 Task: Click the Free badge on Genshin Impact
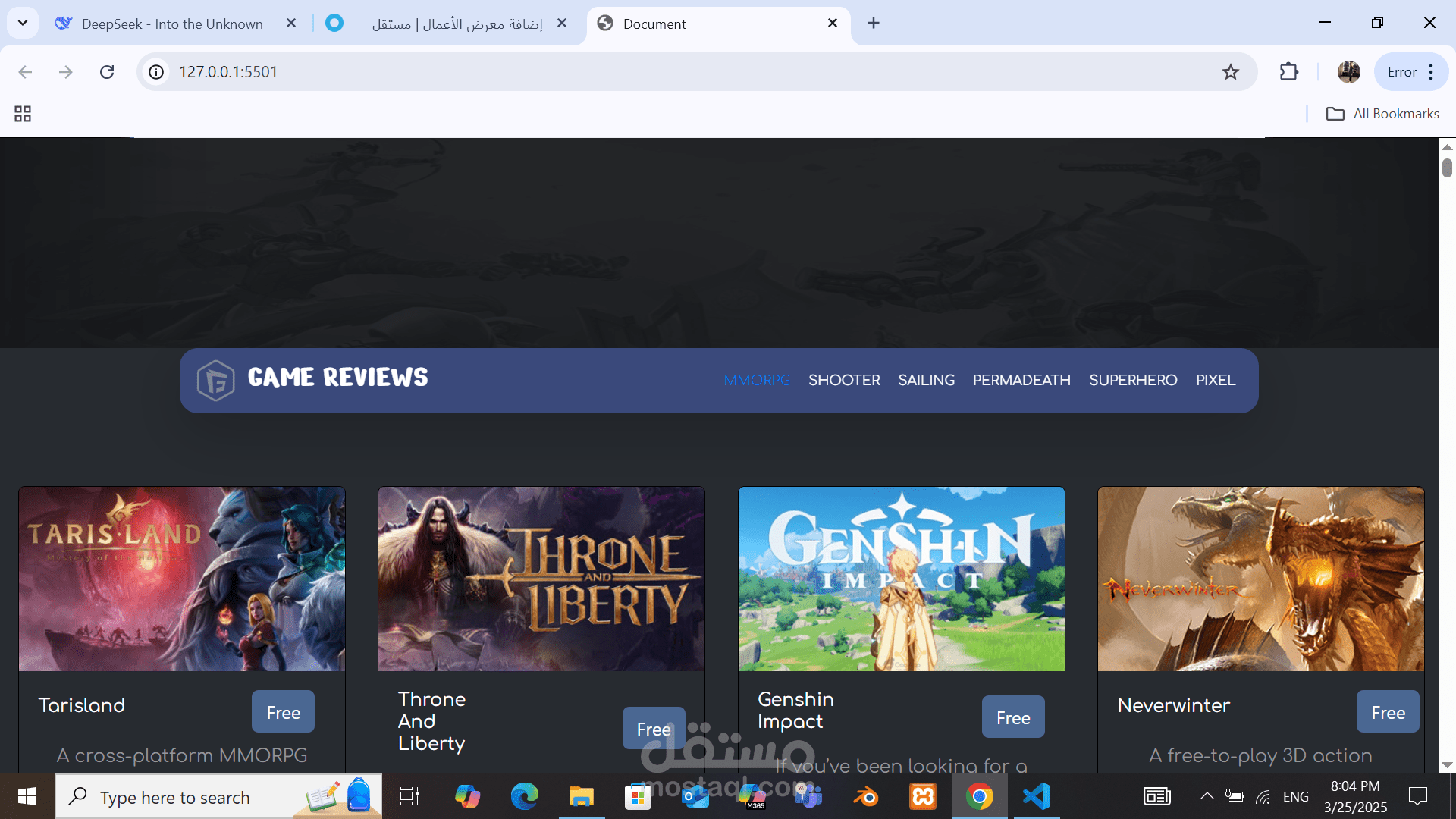pyautogui.click(x=1013, y=717)
